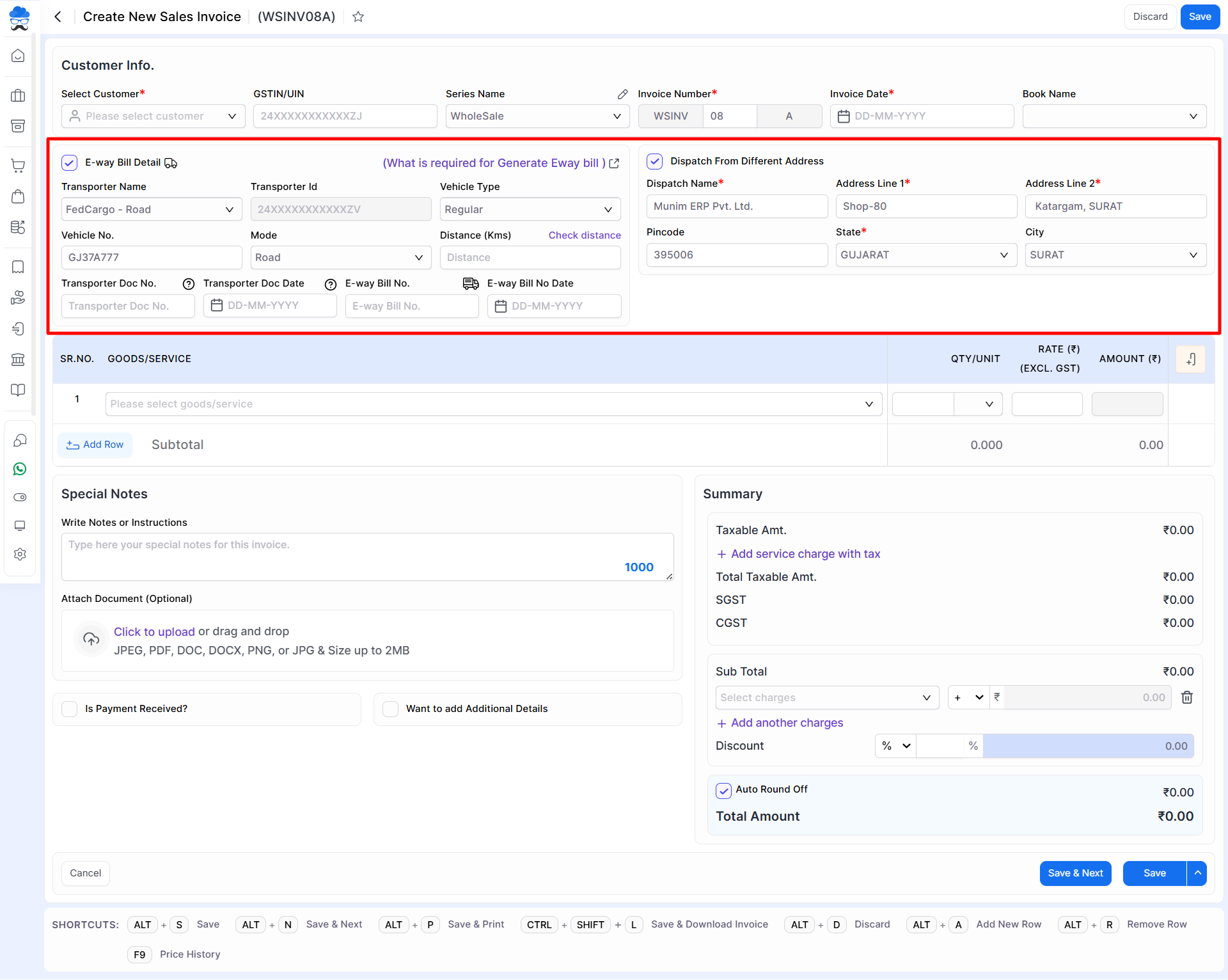Open the monitor icon in the sidebar
1228x980 pixels.
point(20,526)
